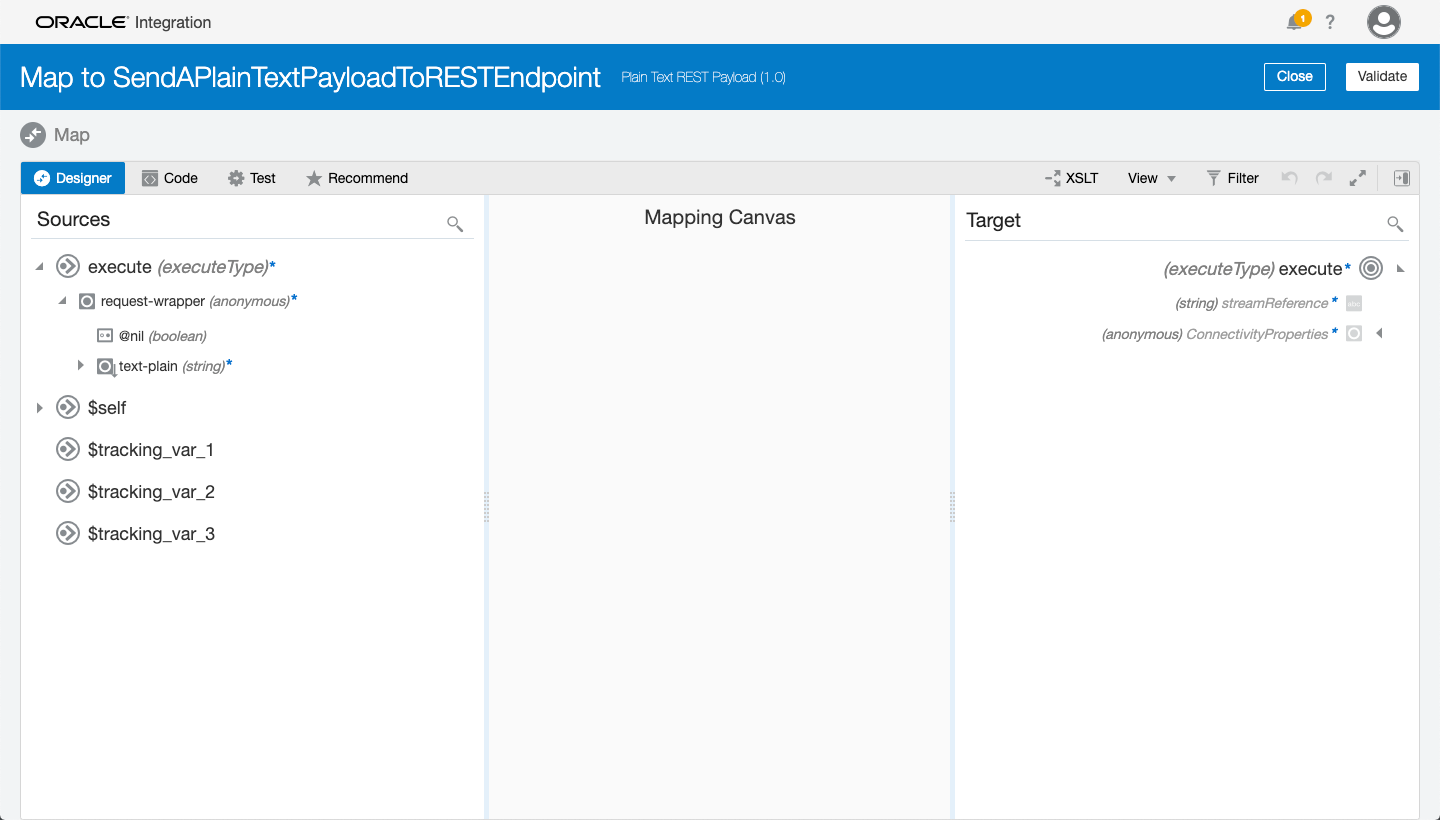Collapse the execute source node
This screenshot has height=820, width=1440.
[39, 267]
